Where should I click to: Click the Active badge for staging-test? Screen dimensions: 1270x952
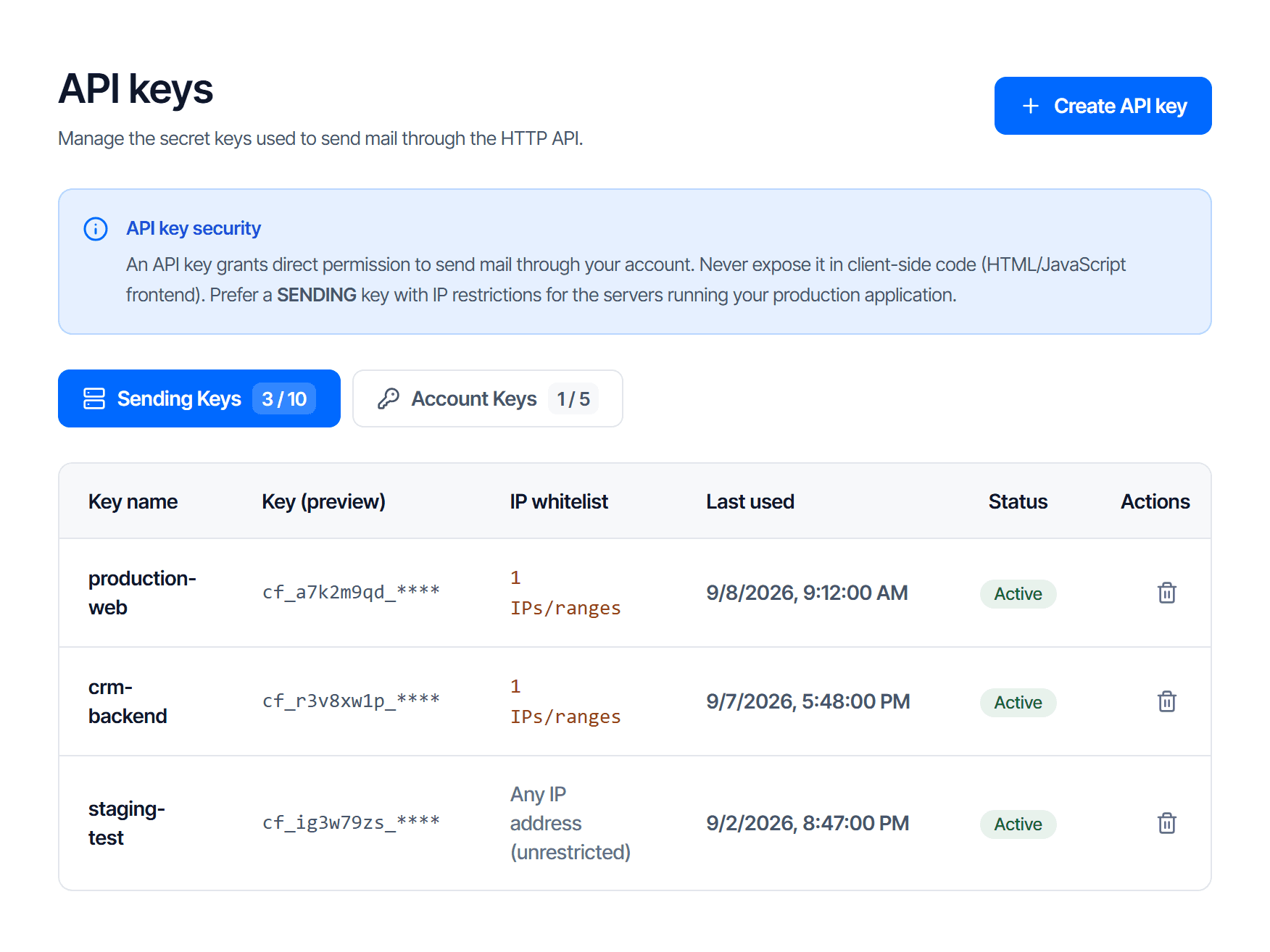click(x=1018, y=824)
